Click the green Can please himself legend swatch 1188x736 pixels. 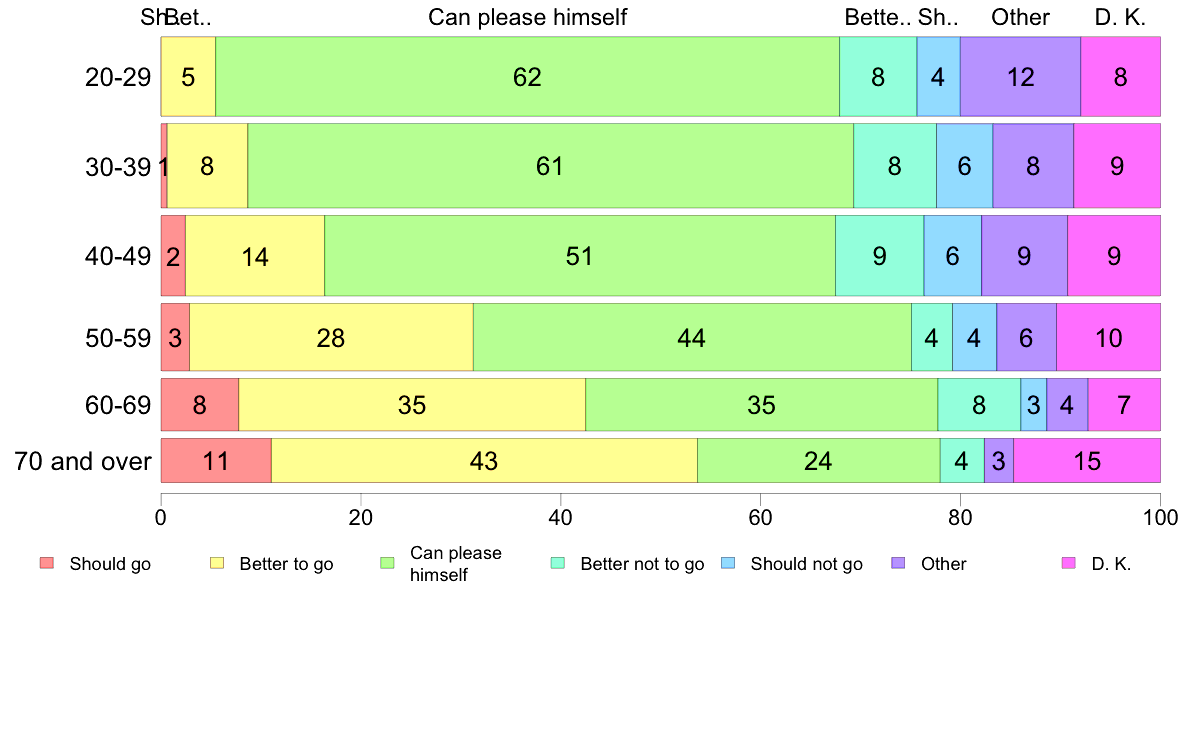pos(387,562)
